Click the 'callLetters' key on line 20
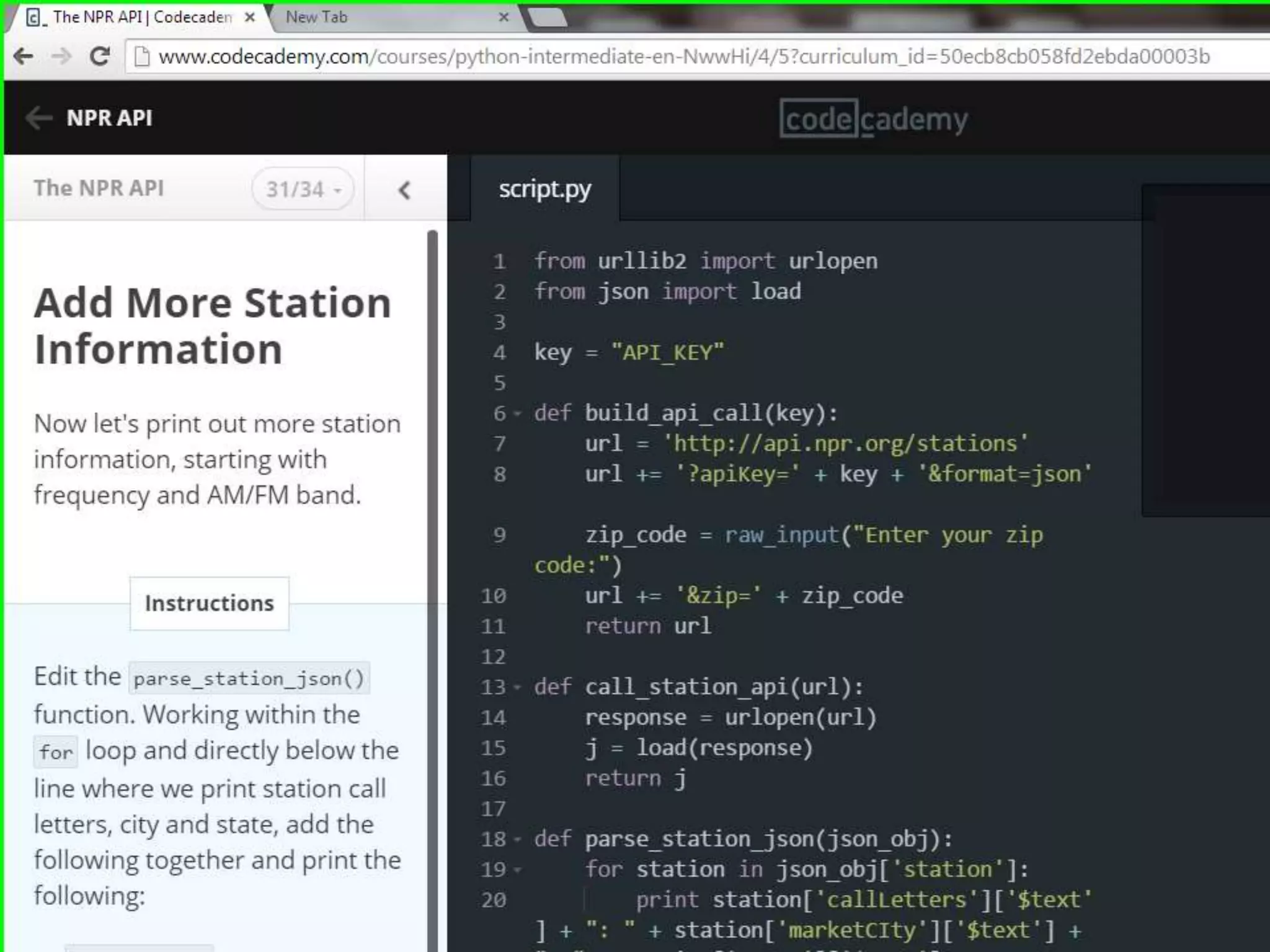This screenshot has height=952, width=1270. click(897, 900)
